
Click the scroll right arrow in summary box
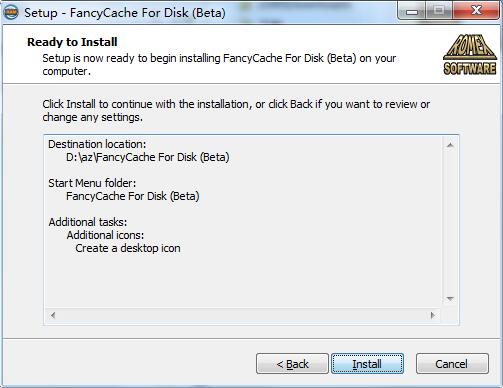click(x=433, y=315)
